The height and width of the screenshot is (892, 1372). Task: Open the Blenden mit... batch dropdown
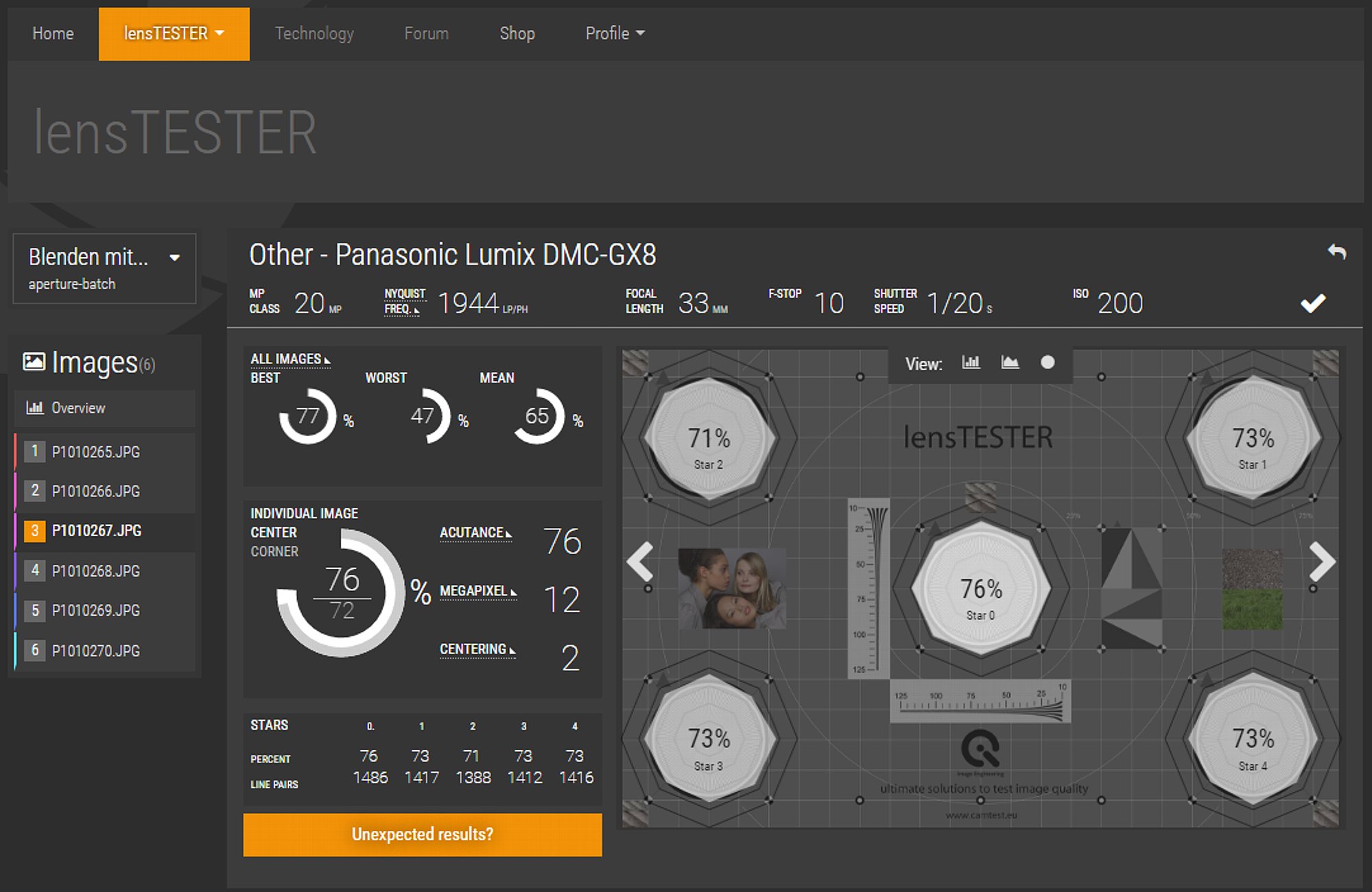[x=104, y=268]
